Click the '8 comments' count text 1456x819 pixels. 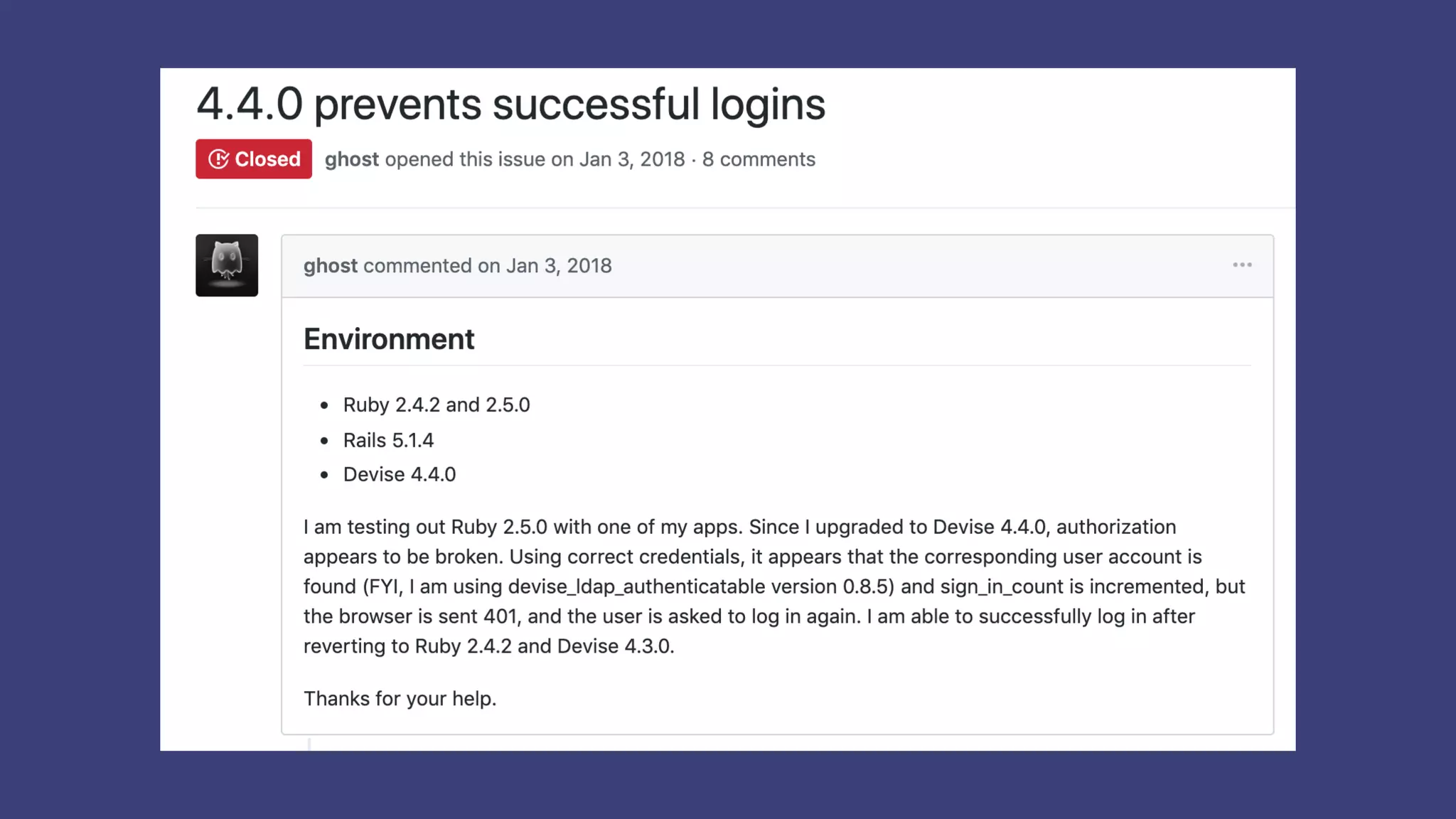[x=759, y=159]
